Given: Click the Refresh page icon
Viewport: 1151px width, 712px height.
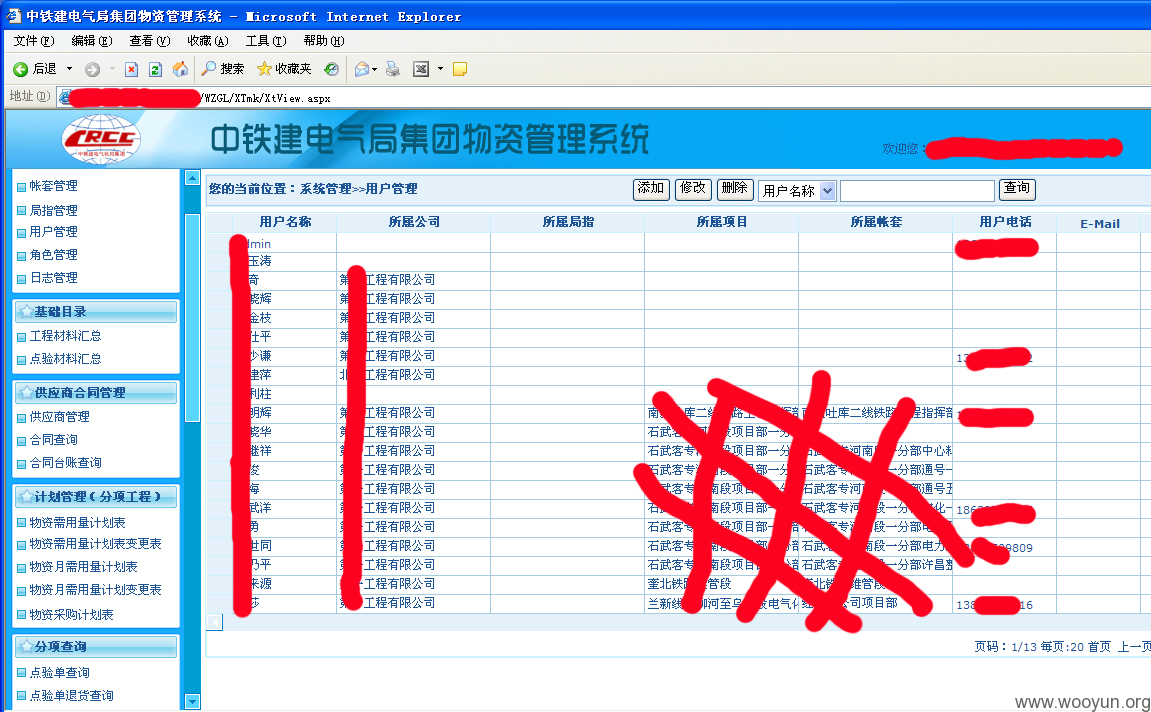Looking at the screenshot, I should [x=155, y=70].
